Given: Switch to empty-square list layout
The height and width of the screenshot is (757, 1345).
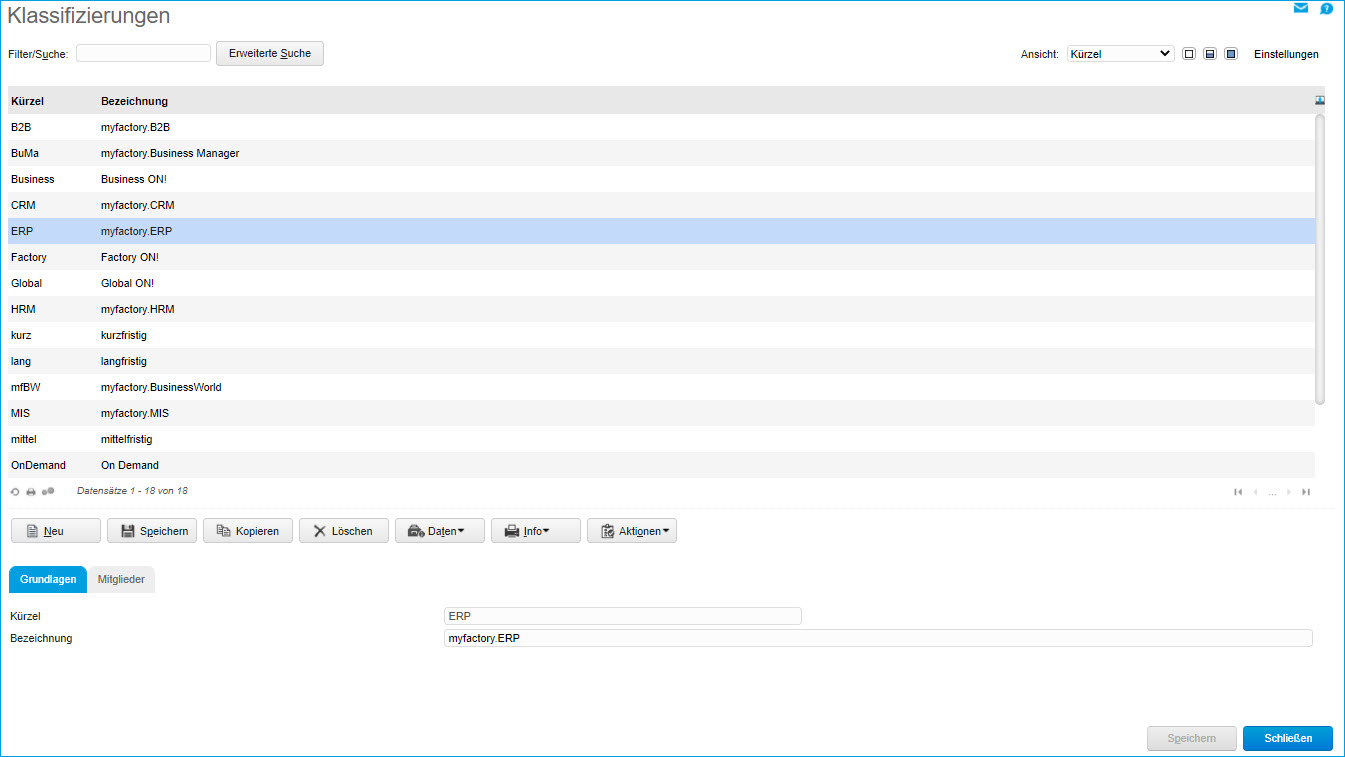Looking at the screenshot, I should point(1189,54).
